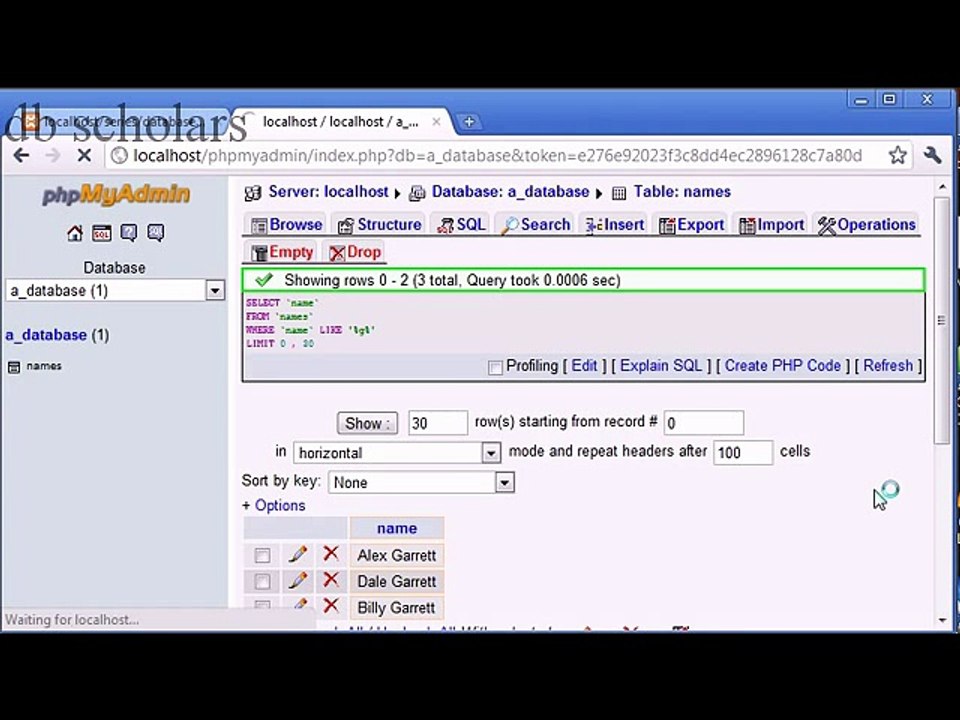Click Server: localhost breadcrumb link
The height and width of the screenshot is (720, 960).
(328, 192)
